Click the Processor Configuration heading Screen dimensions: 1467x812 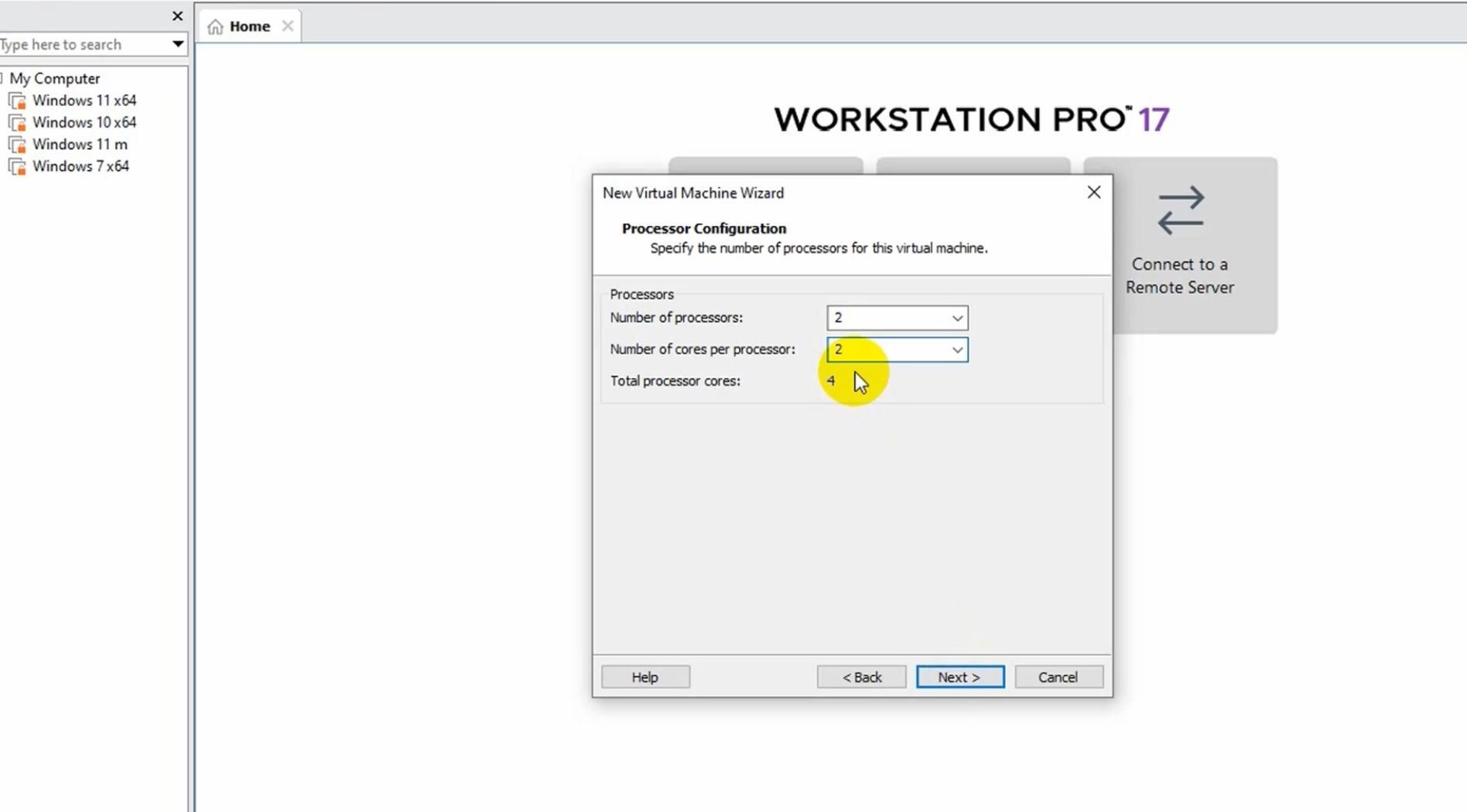[704, 229]
